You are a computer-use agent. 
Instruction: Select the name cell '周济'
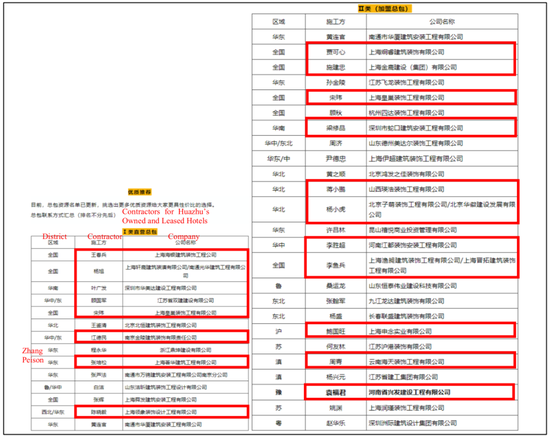point(336,143)
